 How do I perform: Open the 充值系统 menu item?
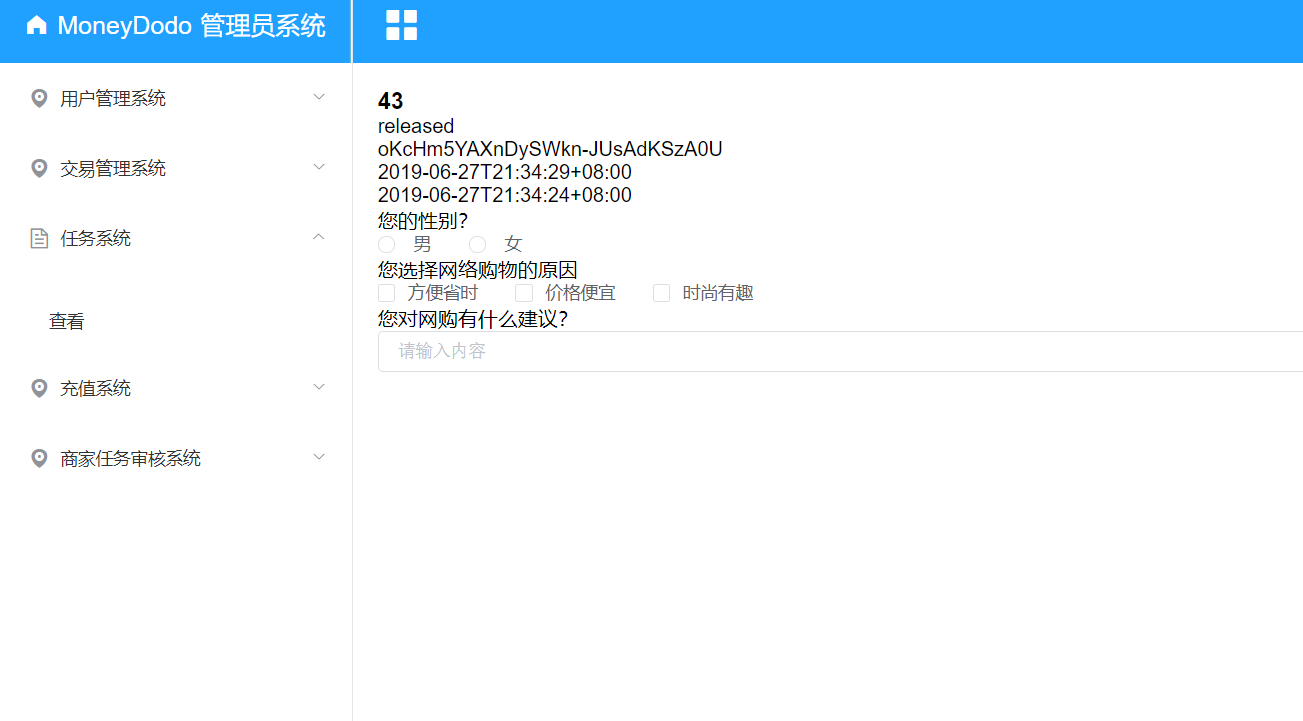click(176, 388)
